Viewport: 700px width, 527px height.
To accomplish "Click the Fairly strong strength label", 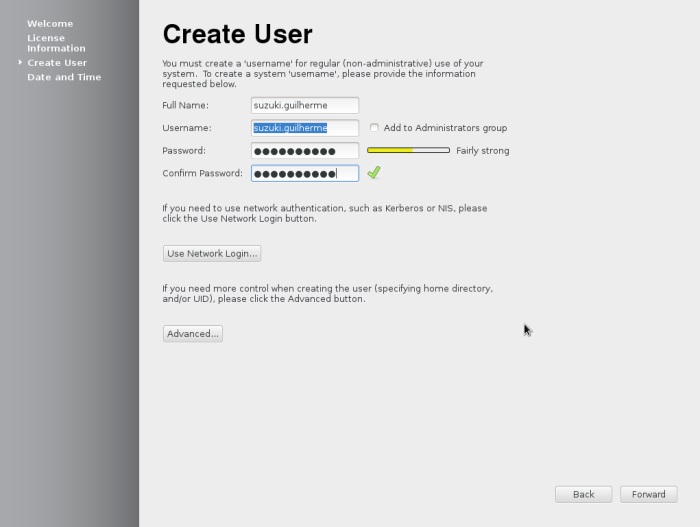I will (482, 151).
